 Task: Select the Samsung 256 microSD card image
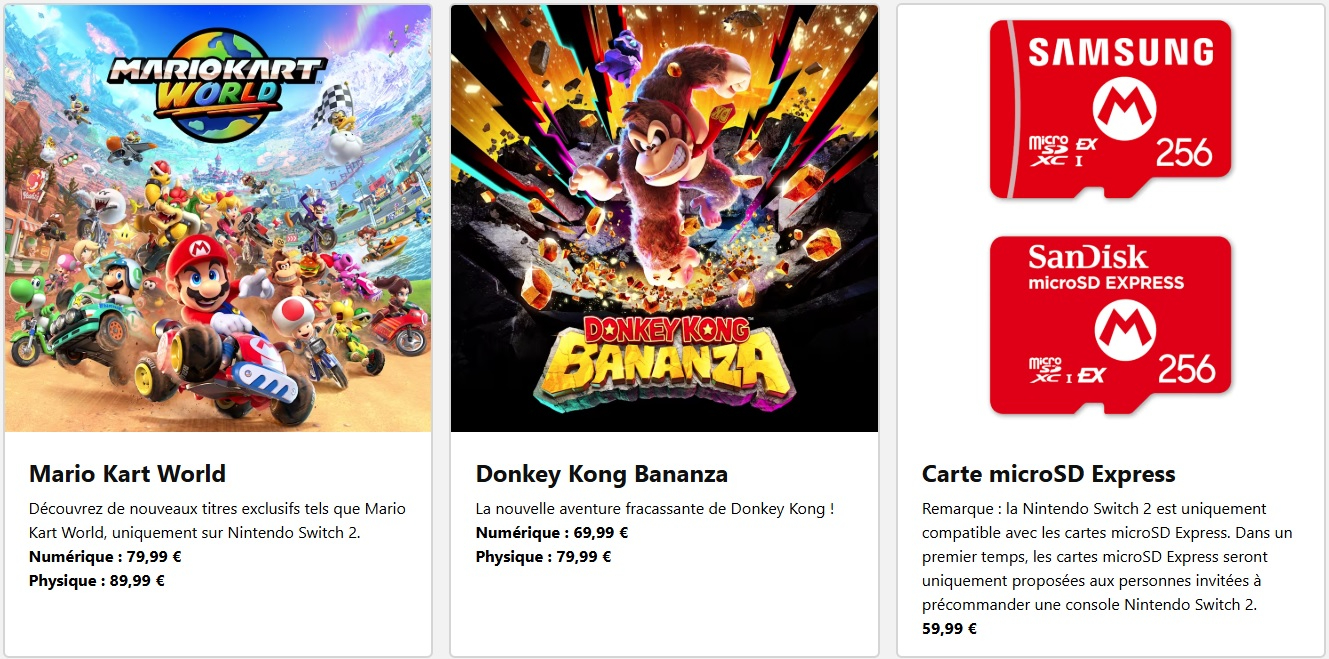(1110, 110)
